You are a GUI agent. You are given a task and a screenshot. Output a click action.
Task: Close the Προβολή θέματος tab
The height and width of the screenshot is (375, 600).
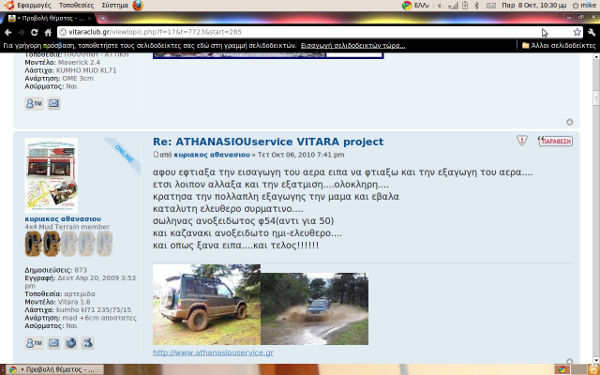[x=90, y=18]
